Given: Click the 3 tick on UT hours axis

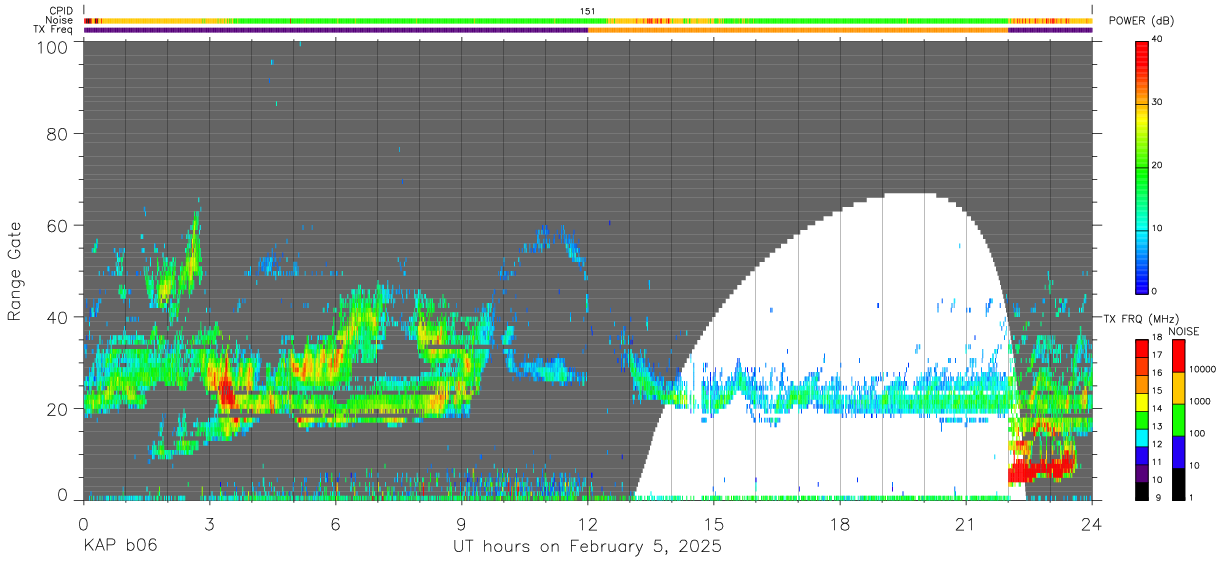Looking at the screenshot, I should coord(209,523).
